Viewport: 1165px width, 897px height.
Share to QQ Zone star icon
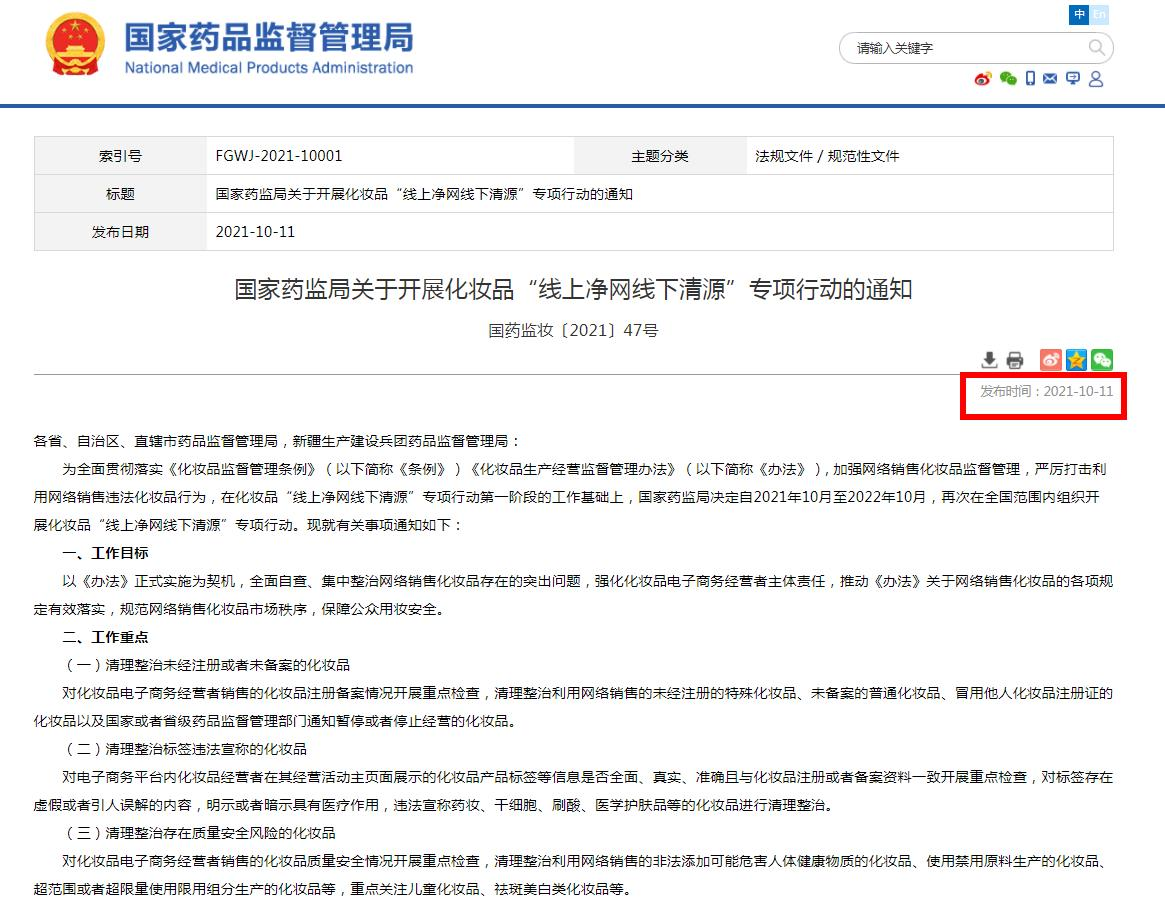(1076, 360)
